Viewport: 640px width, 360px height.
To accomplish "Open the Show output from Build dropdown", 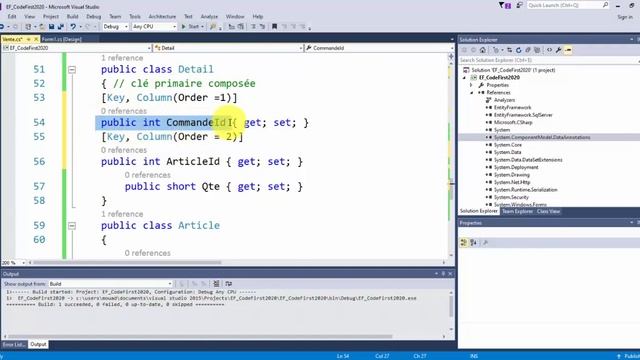I will point(111,284).
